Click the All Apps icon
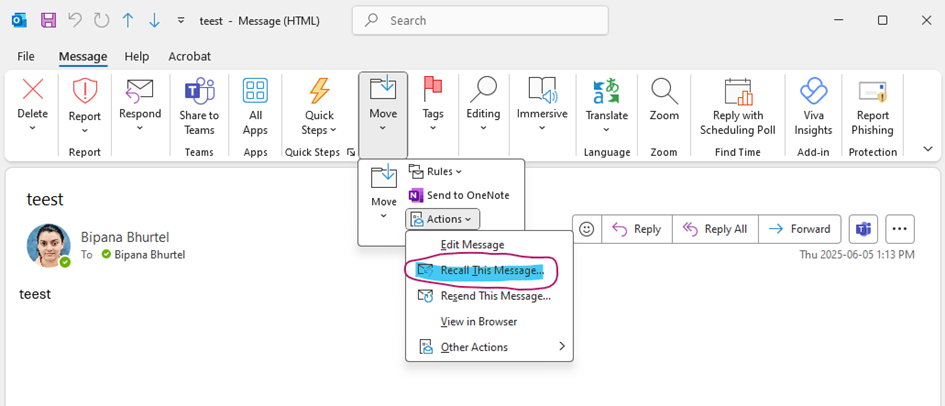This screenshot has width=945, height=406. pyautogui.click(x=255, y=92)
